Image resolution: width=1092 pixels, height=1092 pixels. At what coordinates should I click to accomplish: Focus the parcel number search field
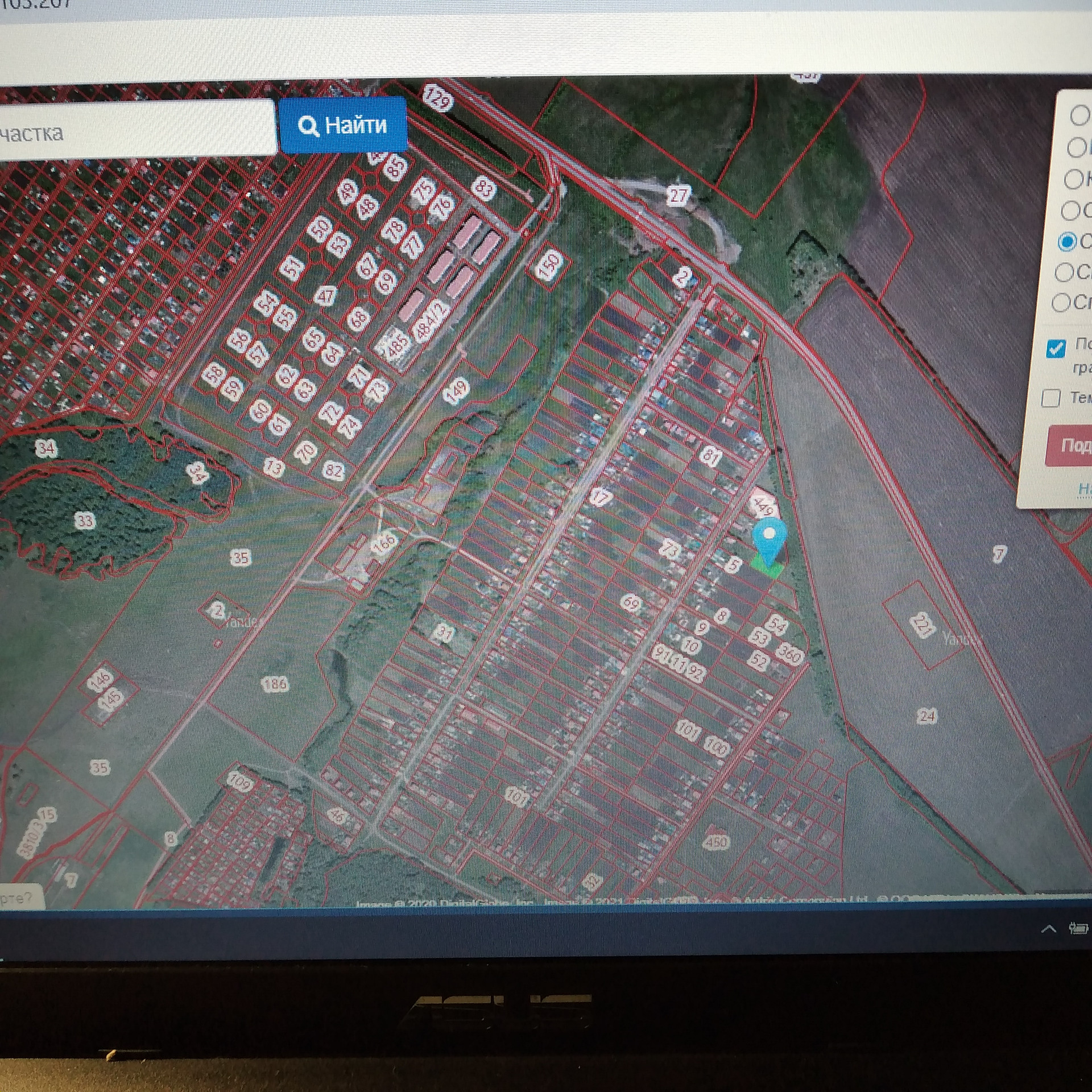136,131
